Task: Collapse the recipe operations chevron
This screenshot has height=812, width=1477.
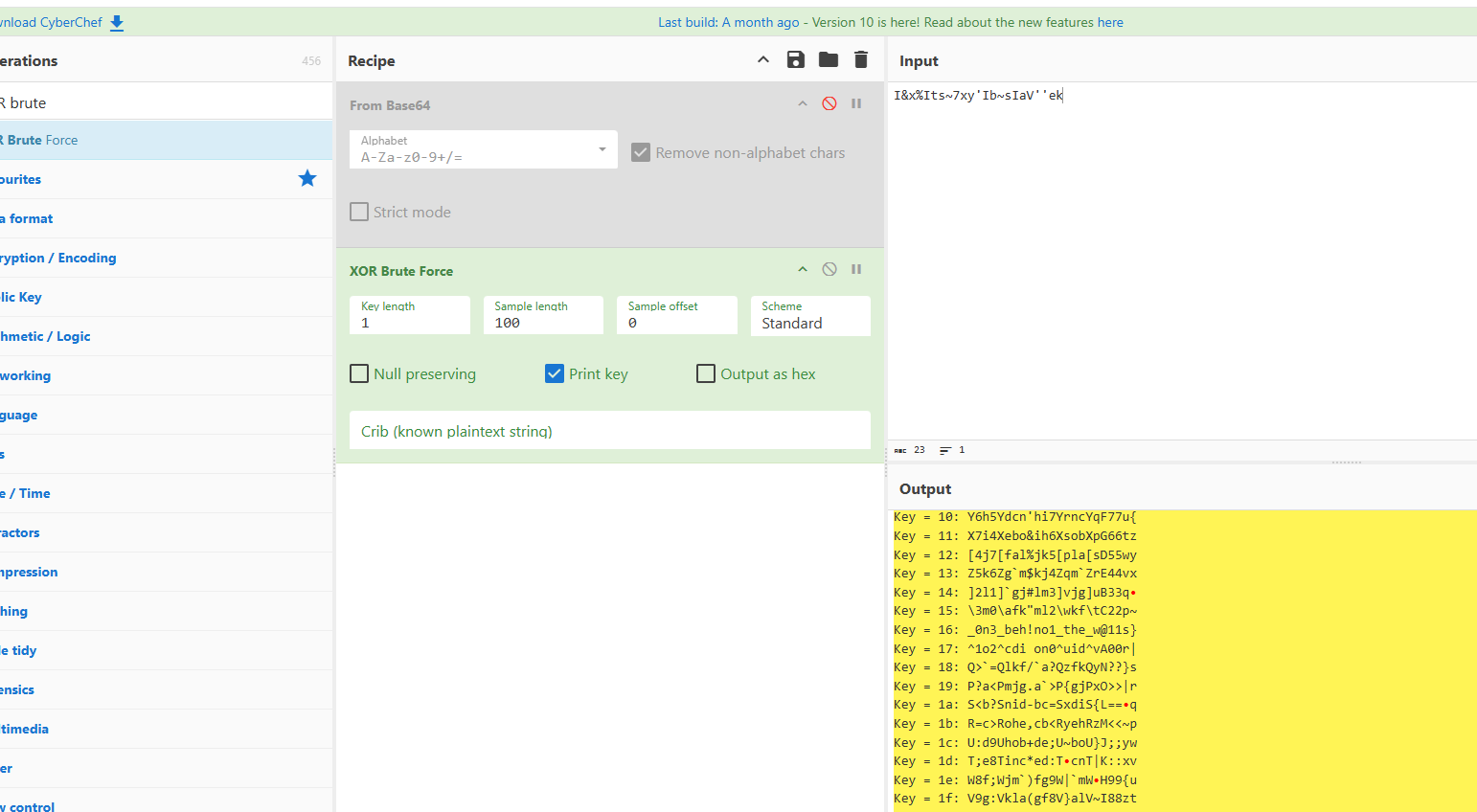Action: (x=763, y=60)
